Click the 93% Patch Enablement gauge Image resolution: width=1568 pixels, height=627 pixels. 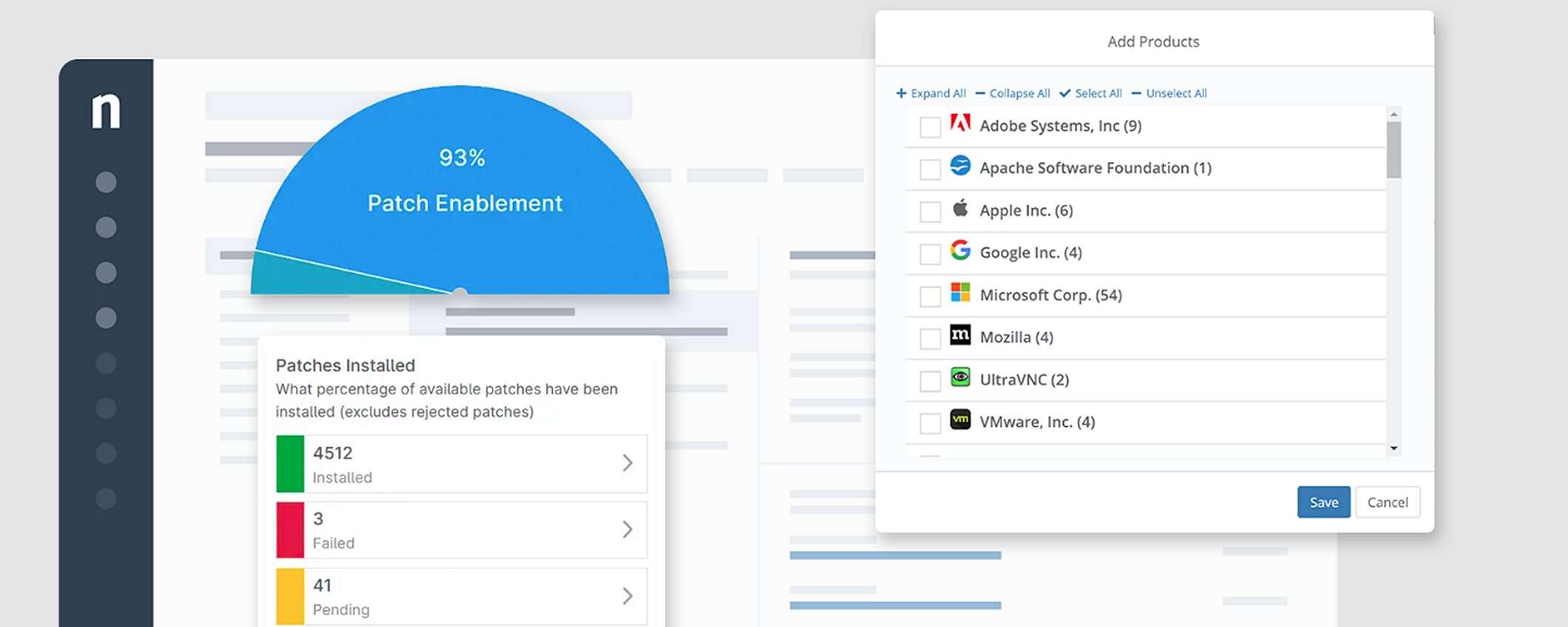pos(460,190)
